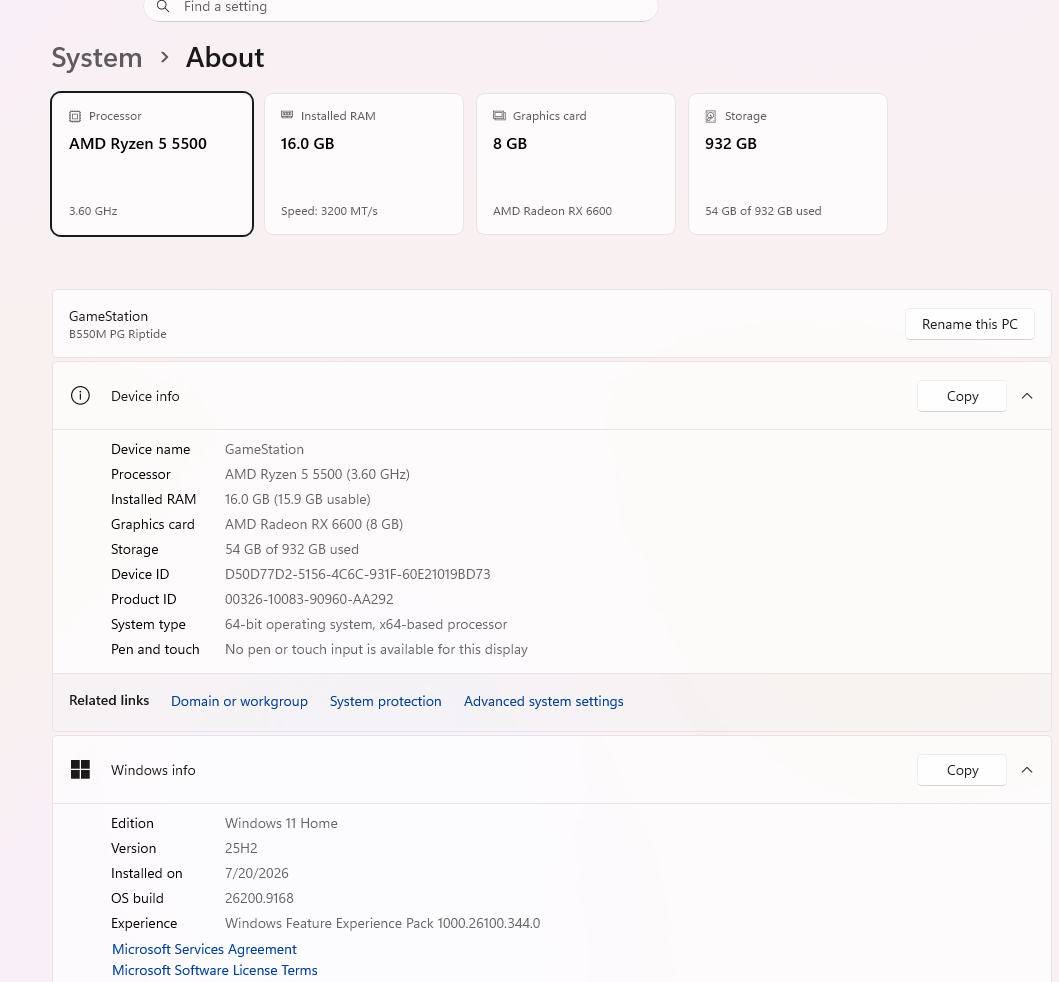Collapse the Windows info section

(1027, 770)
